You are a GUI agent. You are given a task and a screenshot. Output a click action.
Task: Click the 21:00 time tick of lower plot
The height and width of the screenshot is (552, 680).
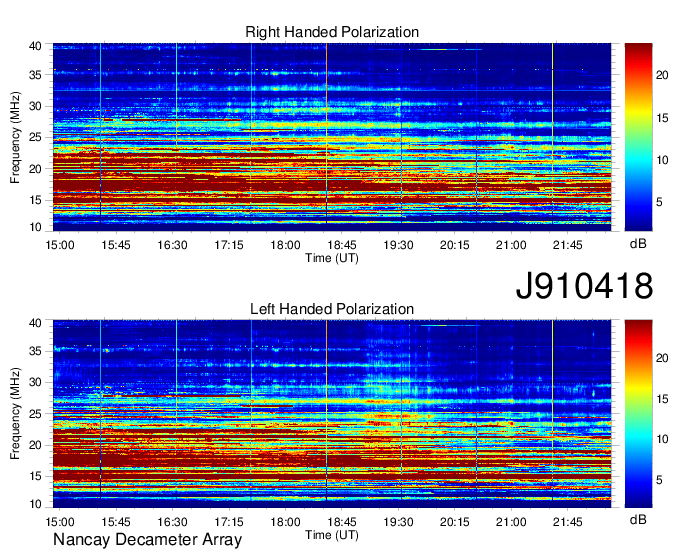click(x=511, y=522)
